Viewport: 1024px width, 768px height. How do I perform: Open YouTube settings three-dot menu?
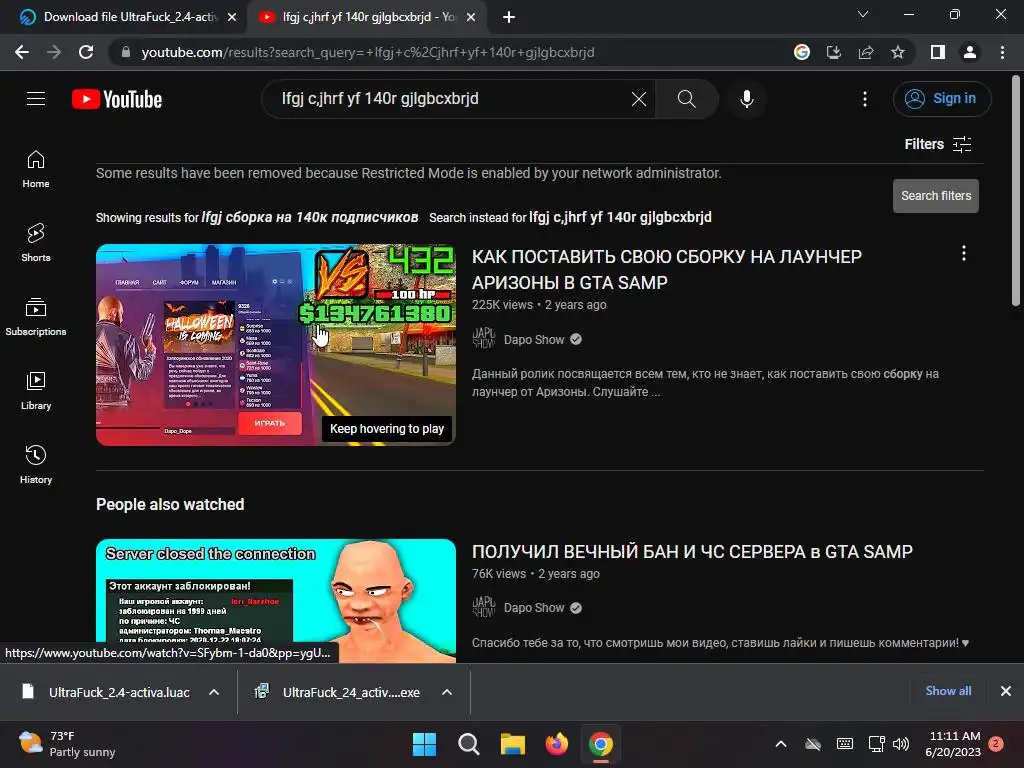[x=865, y=99]
